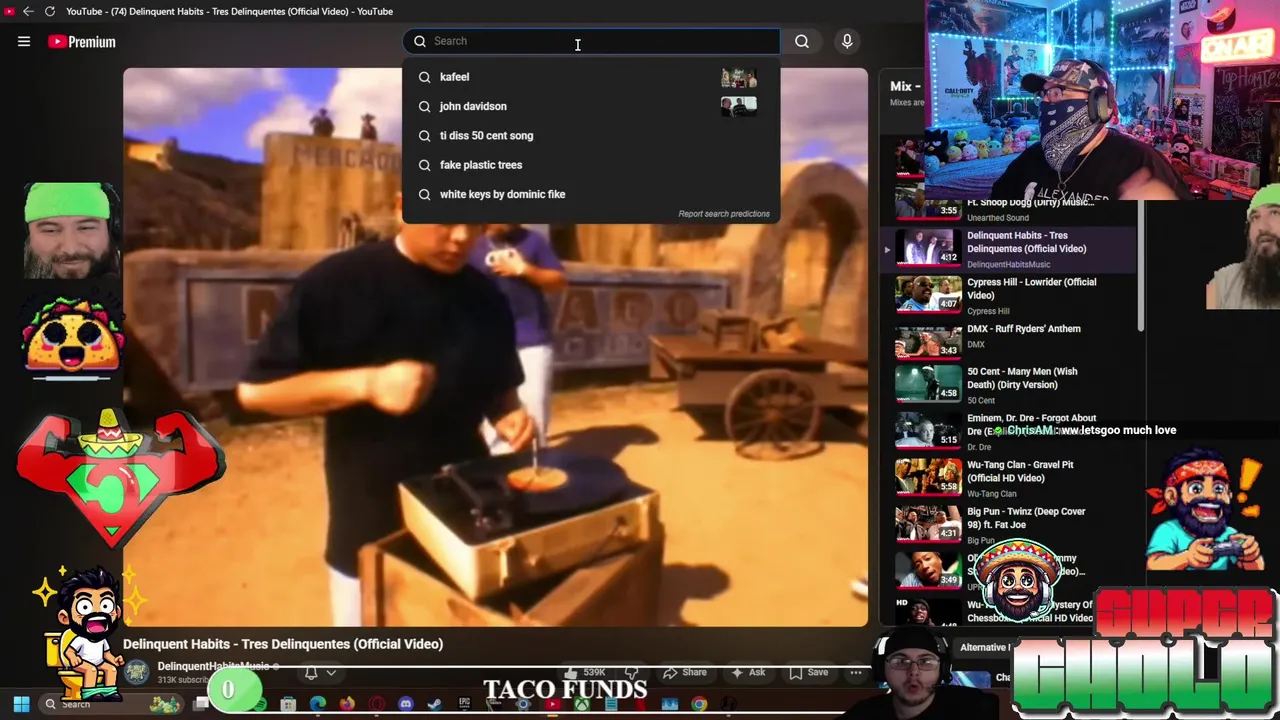Click the Cypress Hill Lowrider thumbnail (4:07)
The height and width of the screenshot is (720, 1280).
click(x=928, y=293)
